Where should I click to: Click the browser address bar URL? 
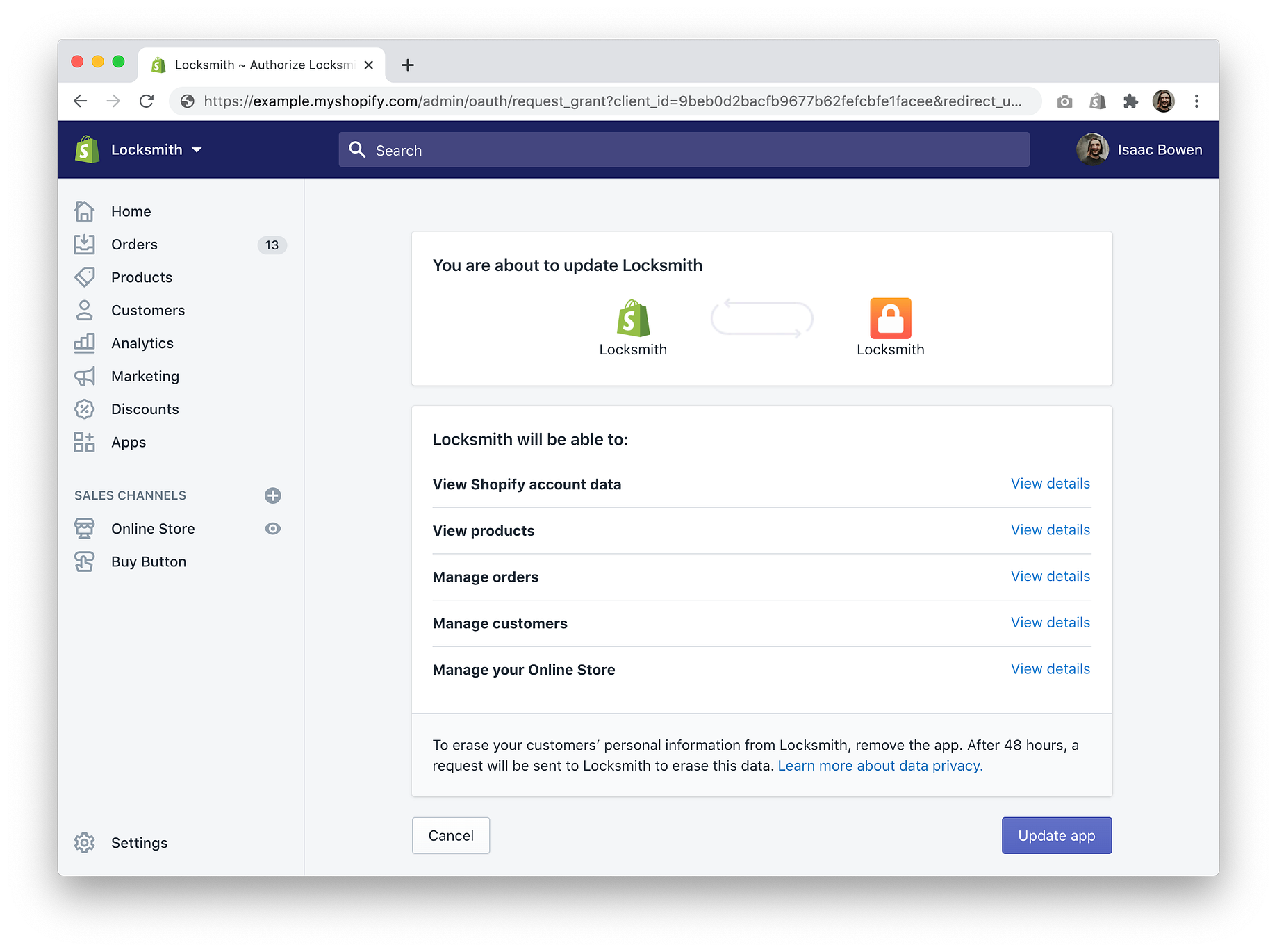(611, 101)
